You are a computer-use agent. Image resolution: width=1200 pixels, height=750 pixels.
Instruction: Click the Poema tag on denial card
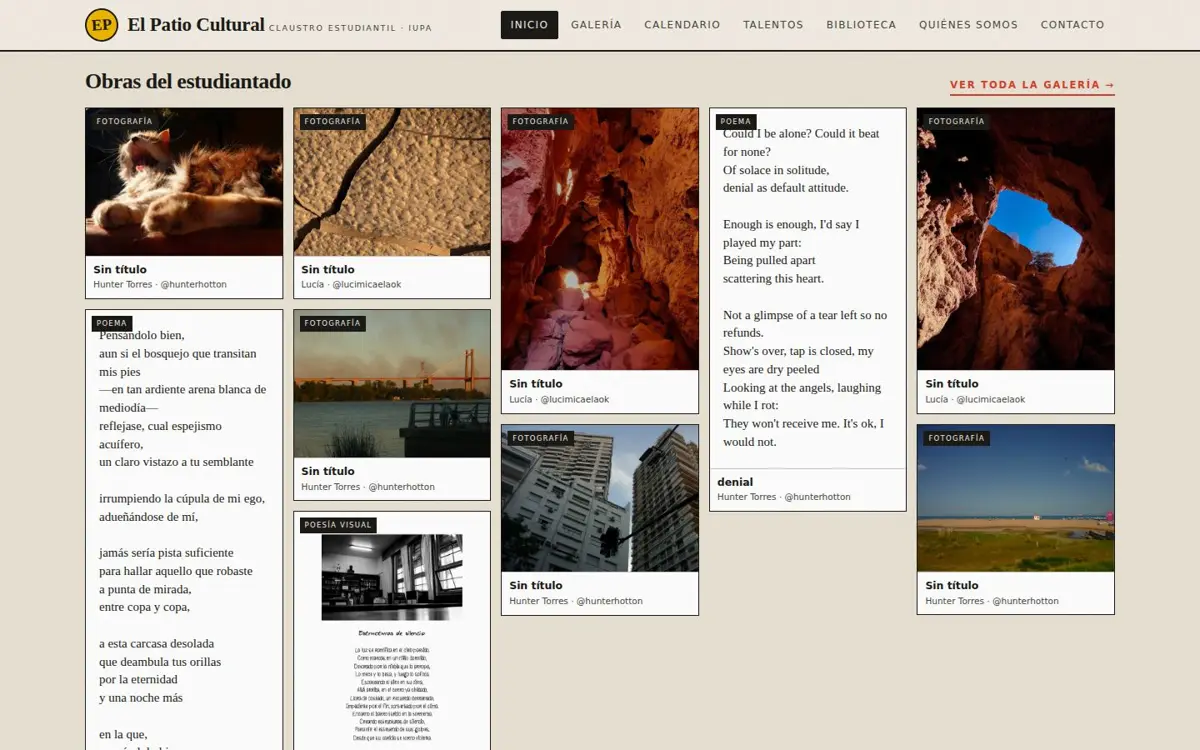(735, 122)
